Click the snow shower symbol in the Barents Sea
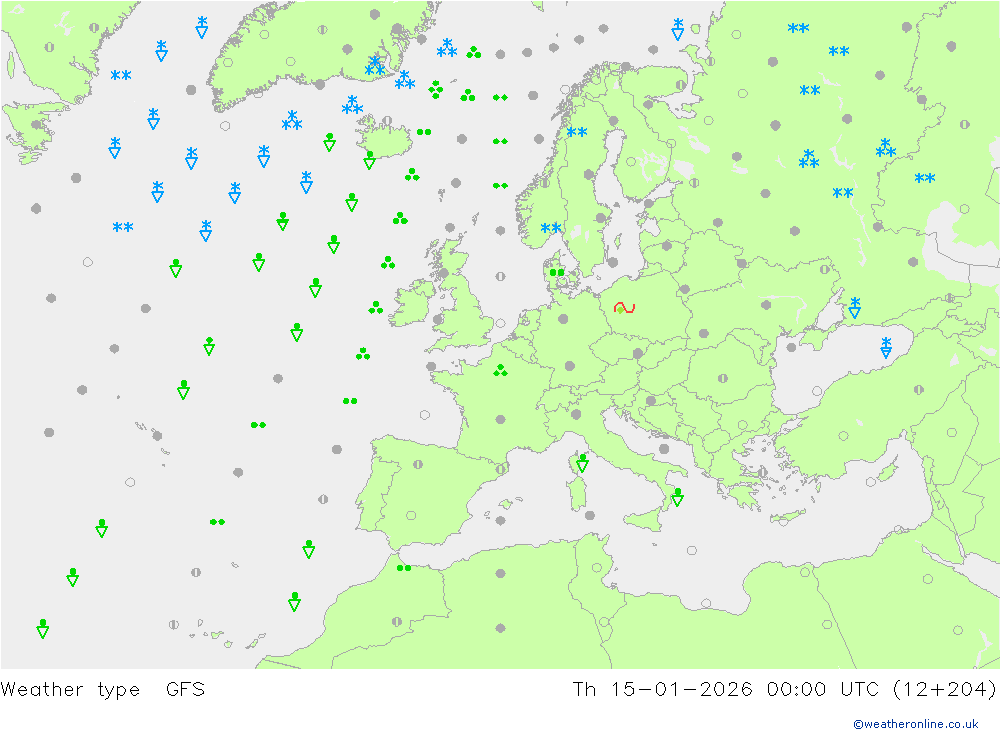The image size is (1000, 733). [677, 29]
